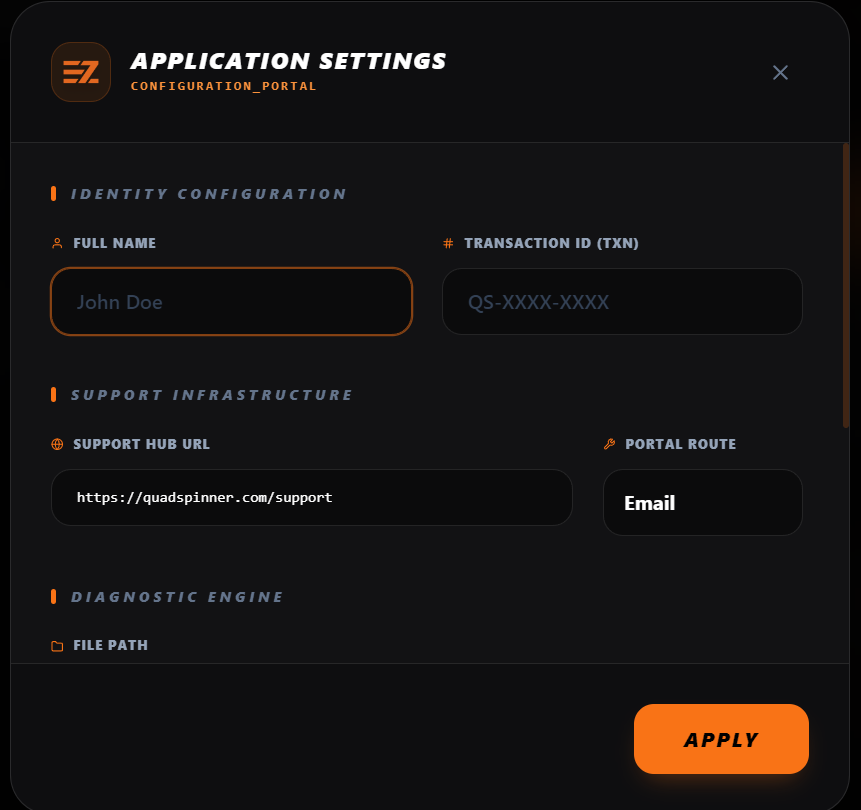Close the Application Settings dialog

(x=780, y=72)
